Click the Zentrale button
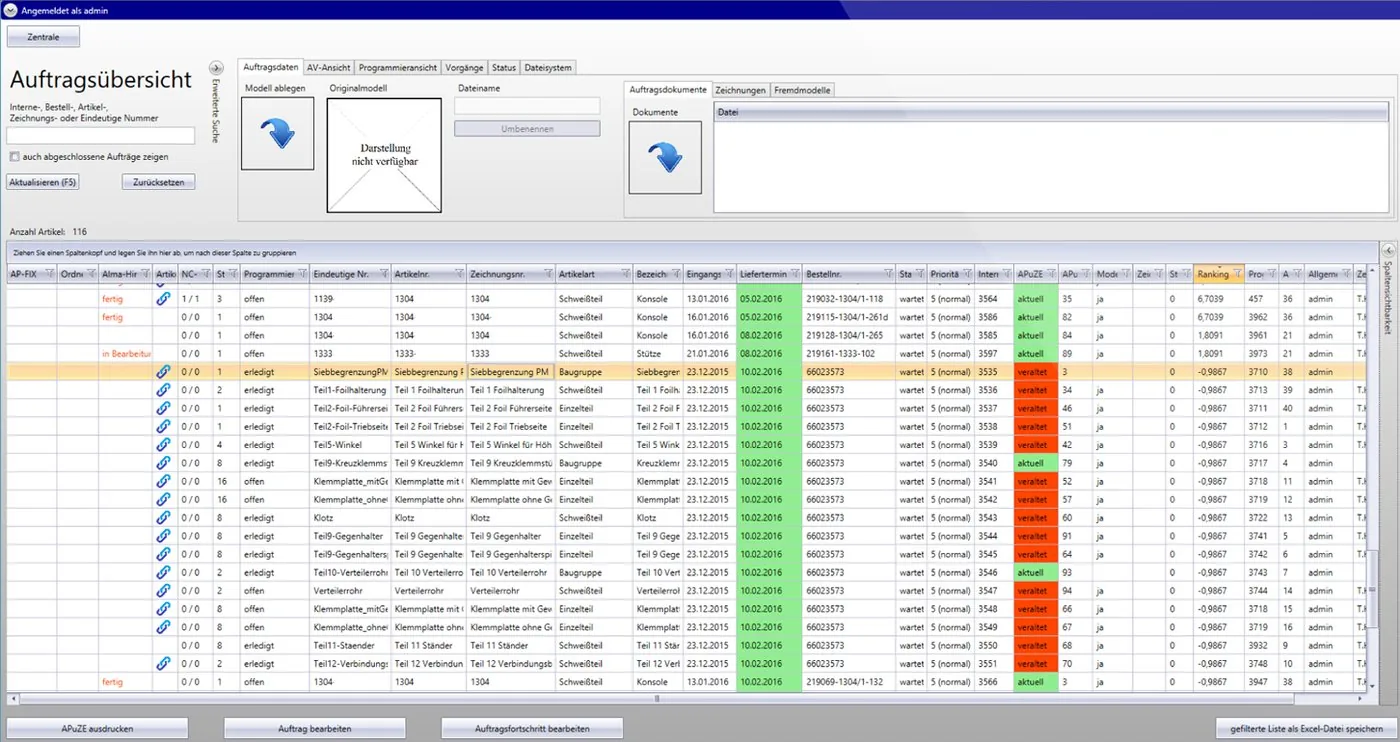 (43, 37)
